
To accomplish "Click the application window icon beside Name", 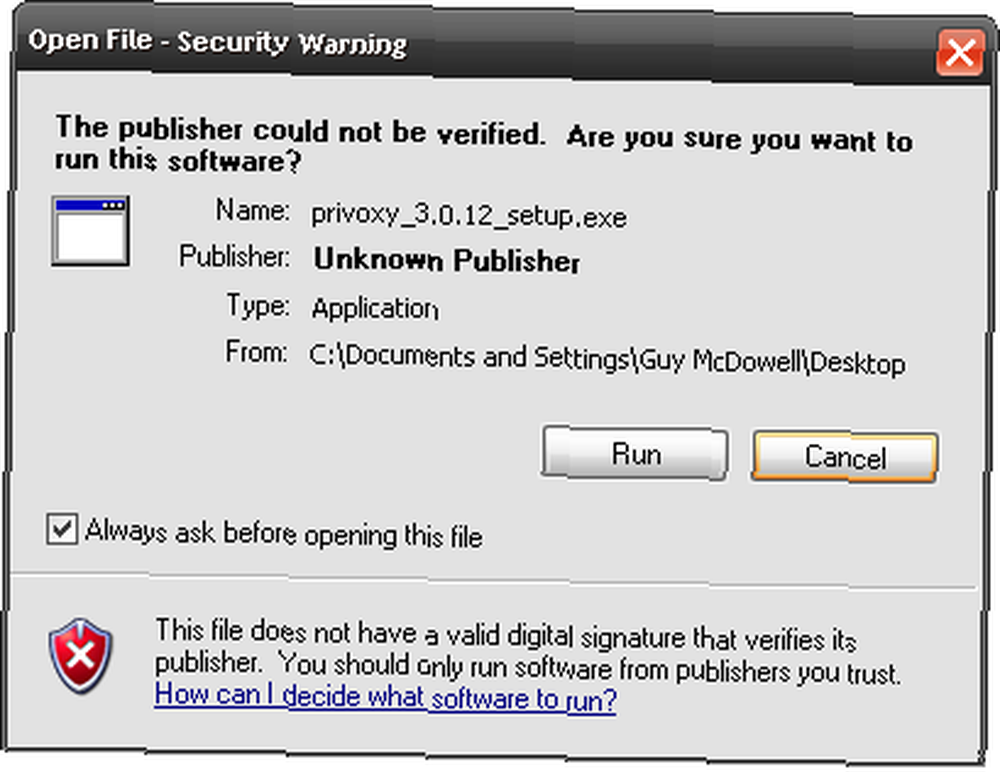I will pos(91,231).
